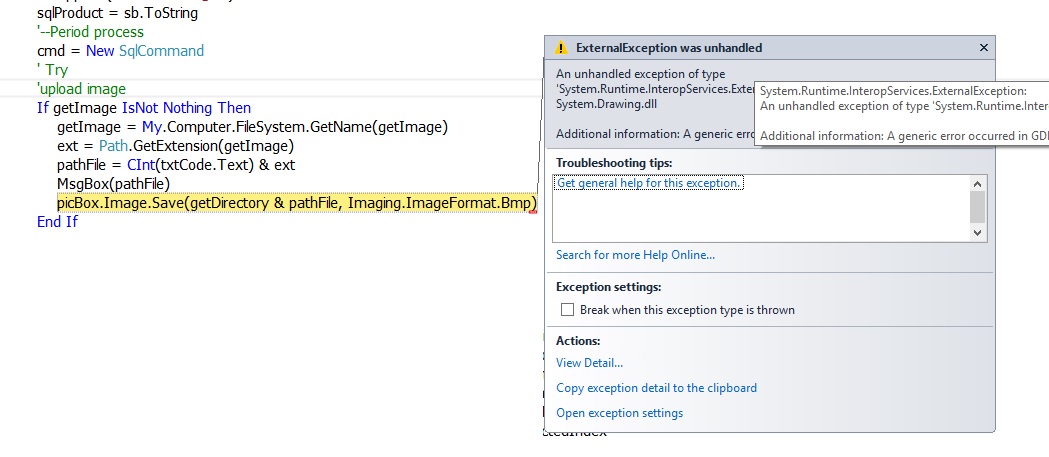1049x457 pixels.
Task: Click the 'upload image comment line
Action: tap(82, 89)
